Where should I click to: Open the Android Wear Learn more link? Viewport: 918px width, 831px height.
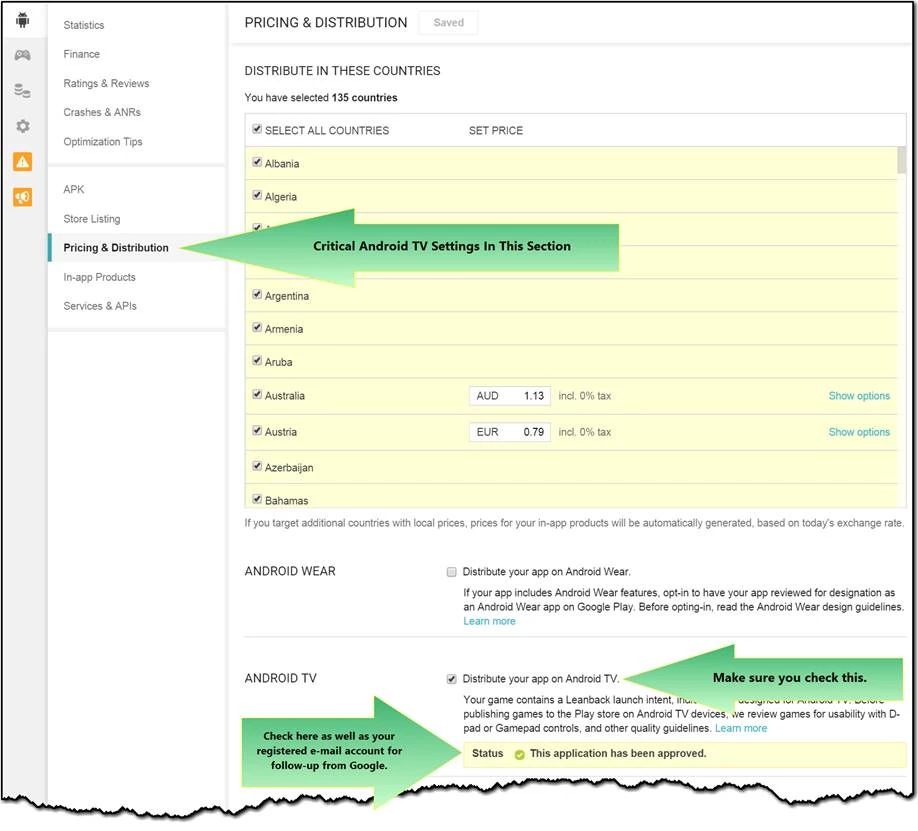pyautogui.click(x=489, y=621)
